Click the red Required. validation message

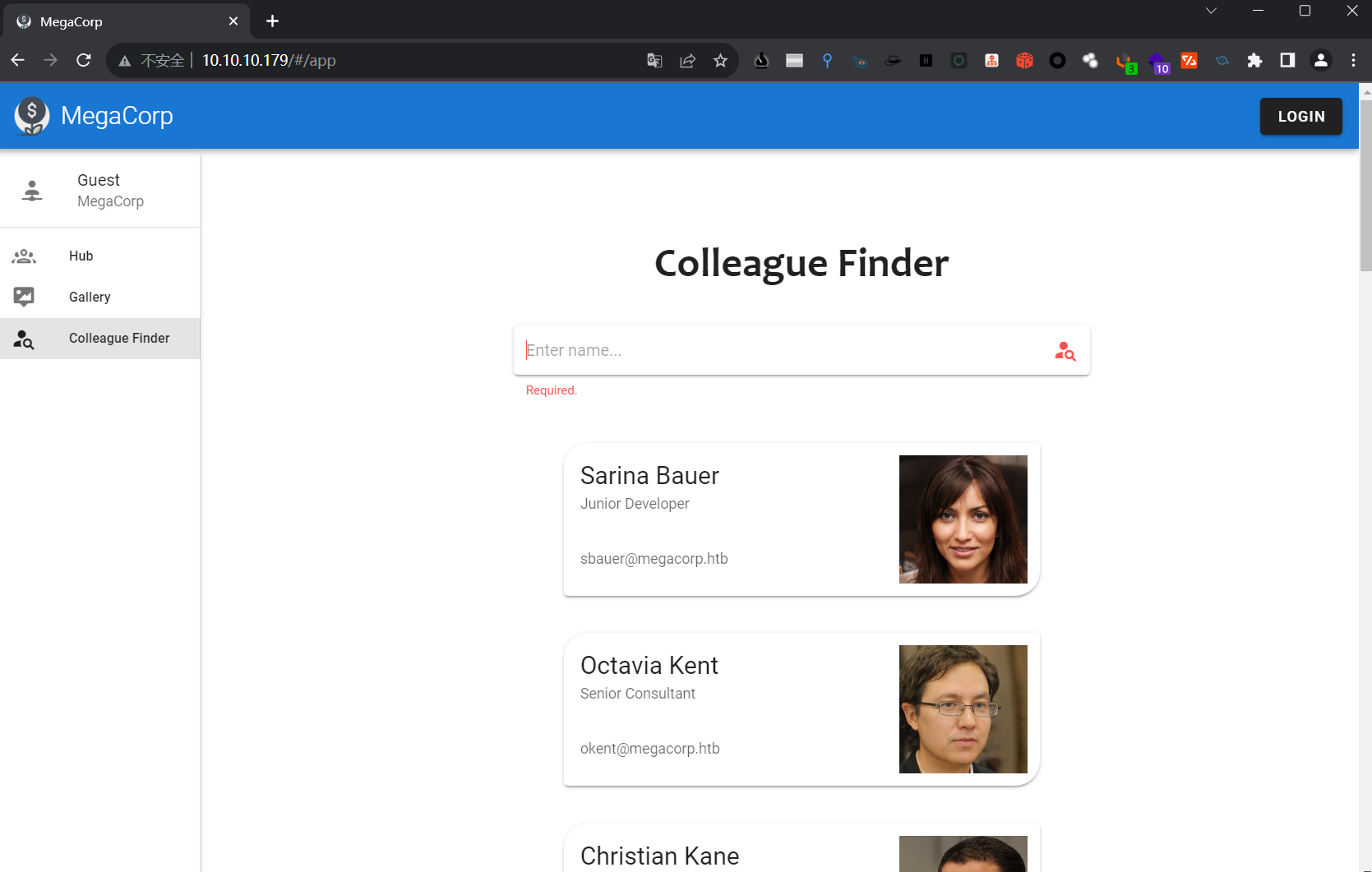point(552,390)
